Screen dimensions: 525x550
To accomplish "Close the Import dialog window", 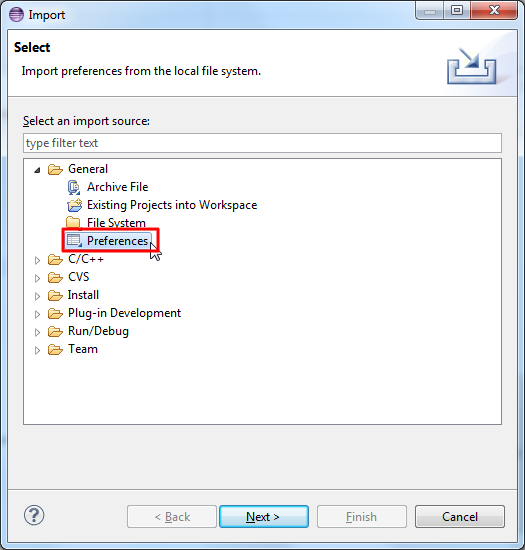I will pyautogui.click(x=494, y=11).
